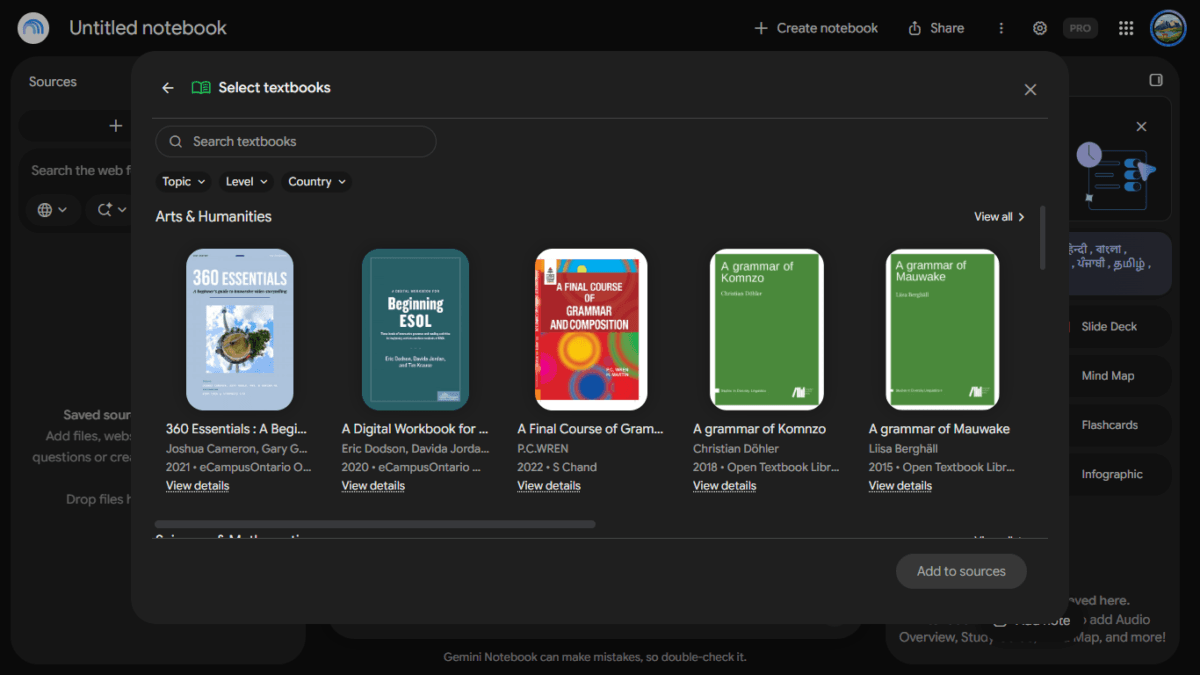The image size is (1200, 675).
Task: View details for A Digital Workbook
Action: pos(373,486)
